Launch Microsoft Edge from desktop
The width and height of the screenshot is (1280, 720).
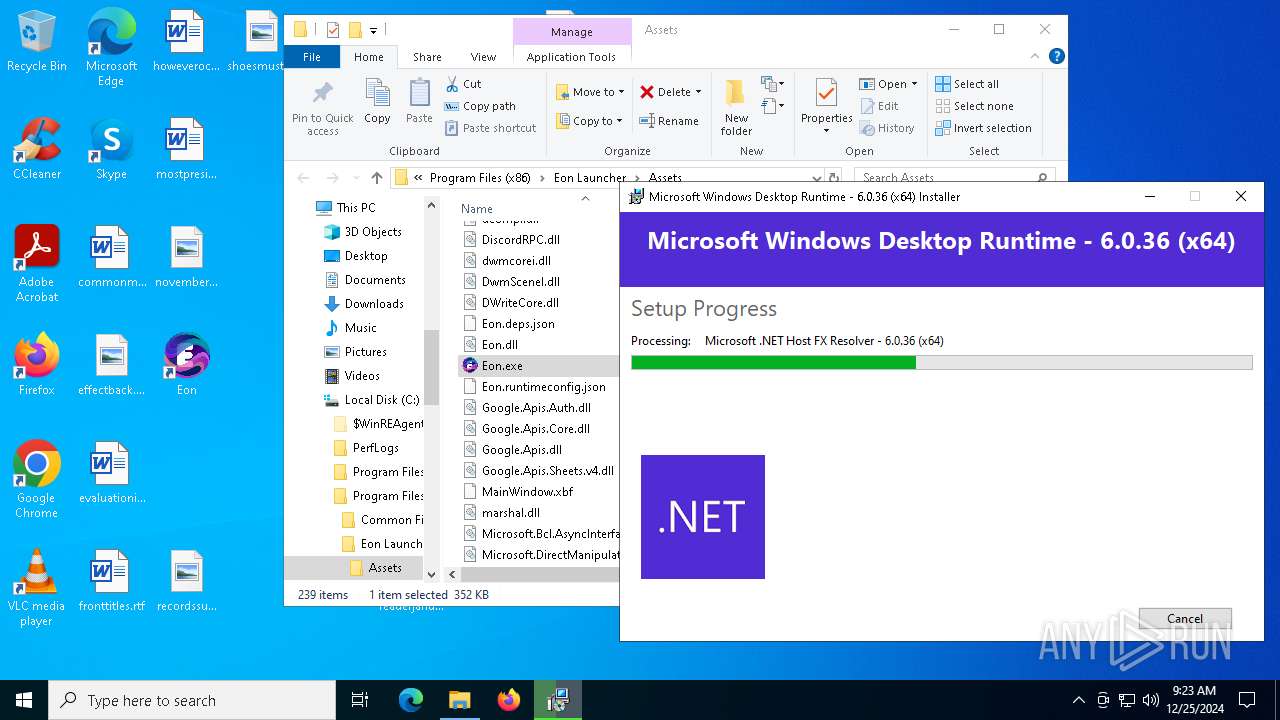(x=111, y=48)
